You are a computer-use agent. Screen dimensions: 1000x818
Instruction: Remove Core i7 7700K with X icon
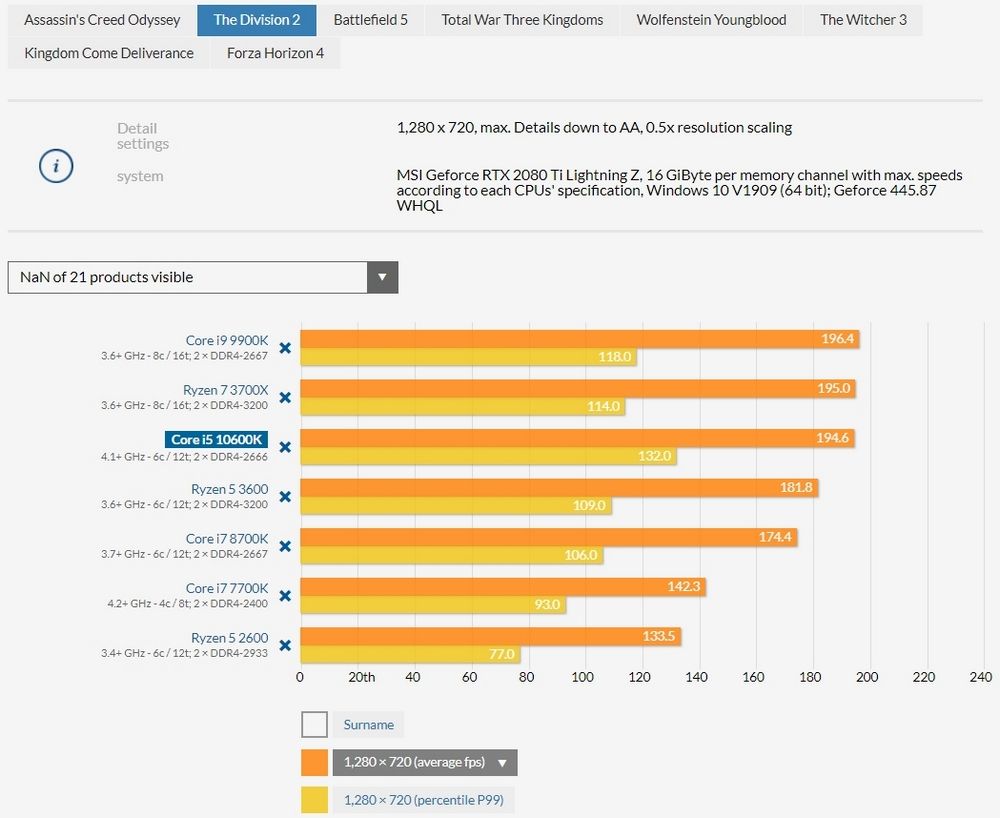click(285, 595)
